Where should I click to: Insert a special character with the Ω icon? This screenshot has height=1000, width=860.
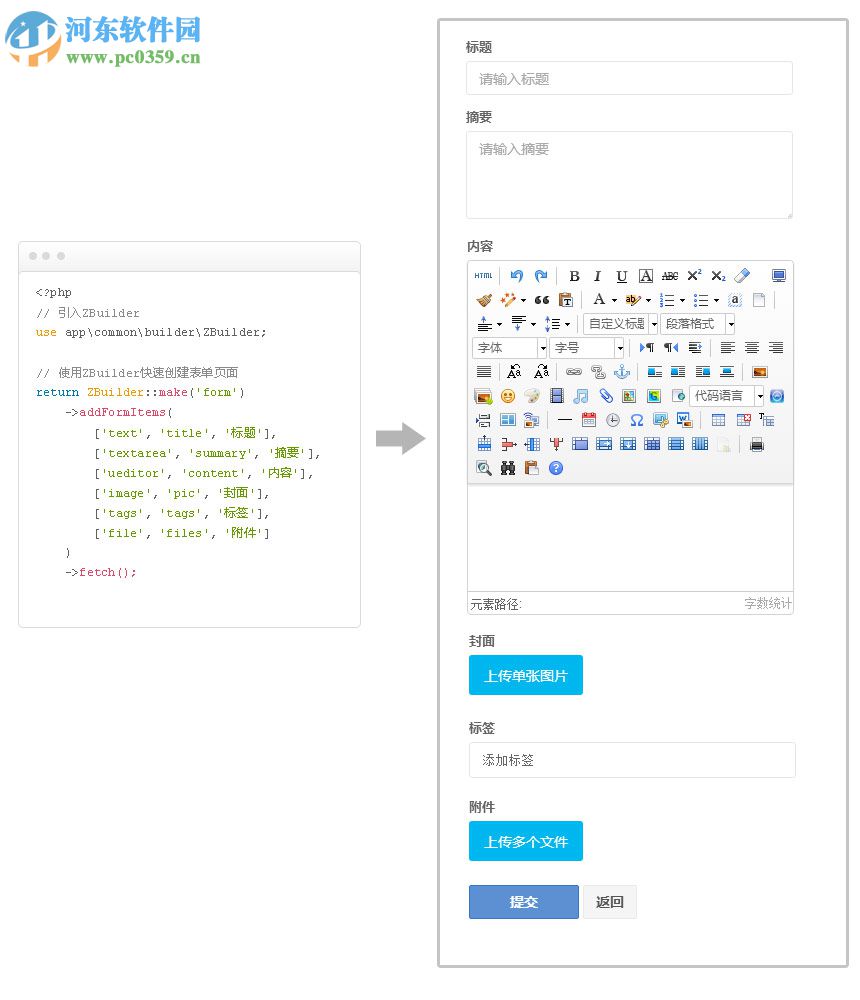(x=637, y=419)
